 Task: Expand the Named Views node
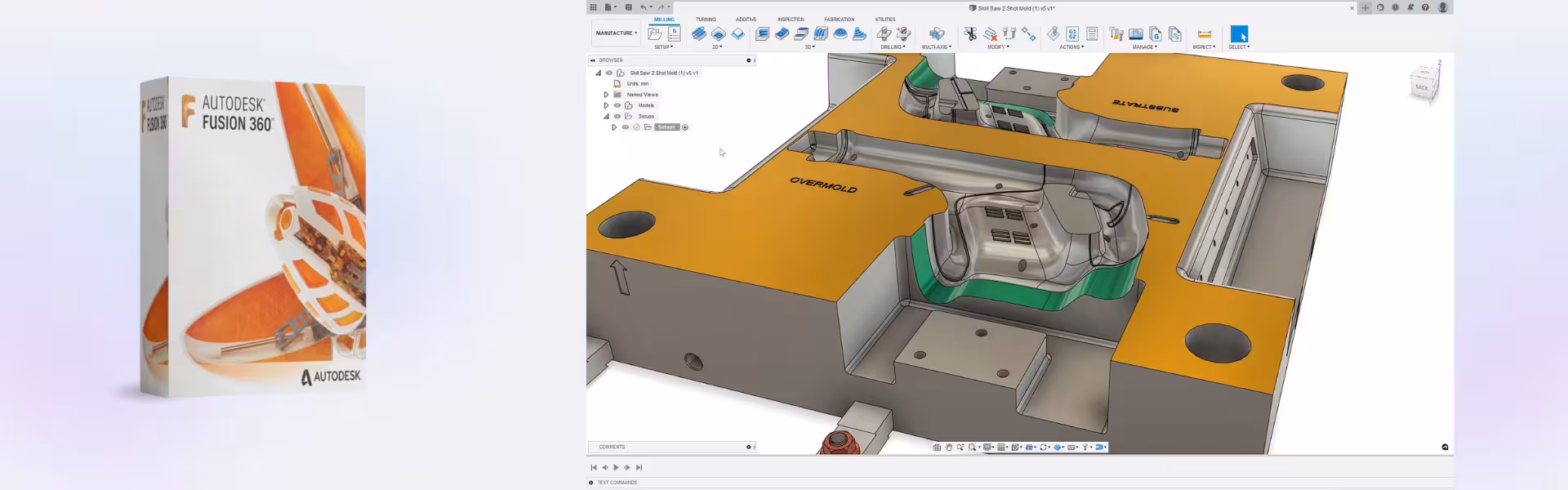click(606, 95)
